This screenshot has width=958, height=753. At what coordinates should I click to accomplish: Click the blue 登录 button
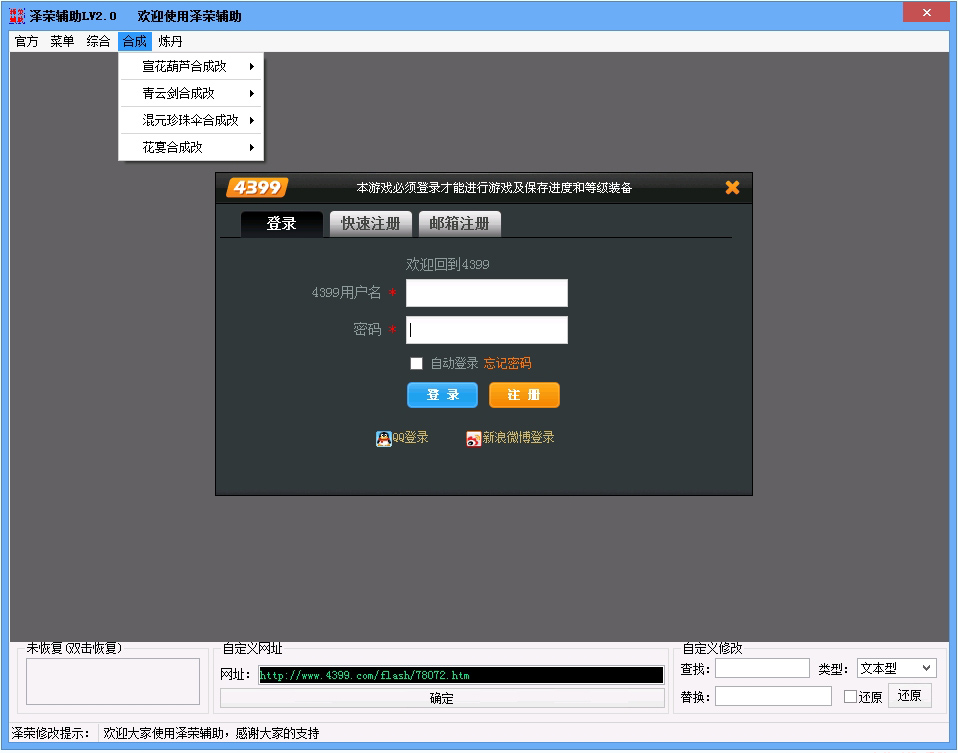pyautogui.click(x=442, y=395)
